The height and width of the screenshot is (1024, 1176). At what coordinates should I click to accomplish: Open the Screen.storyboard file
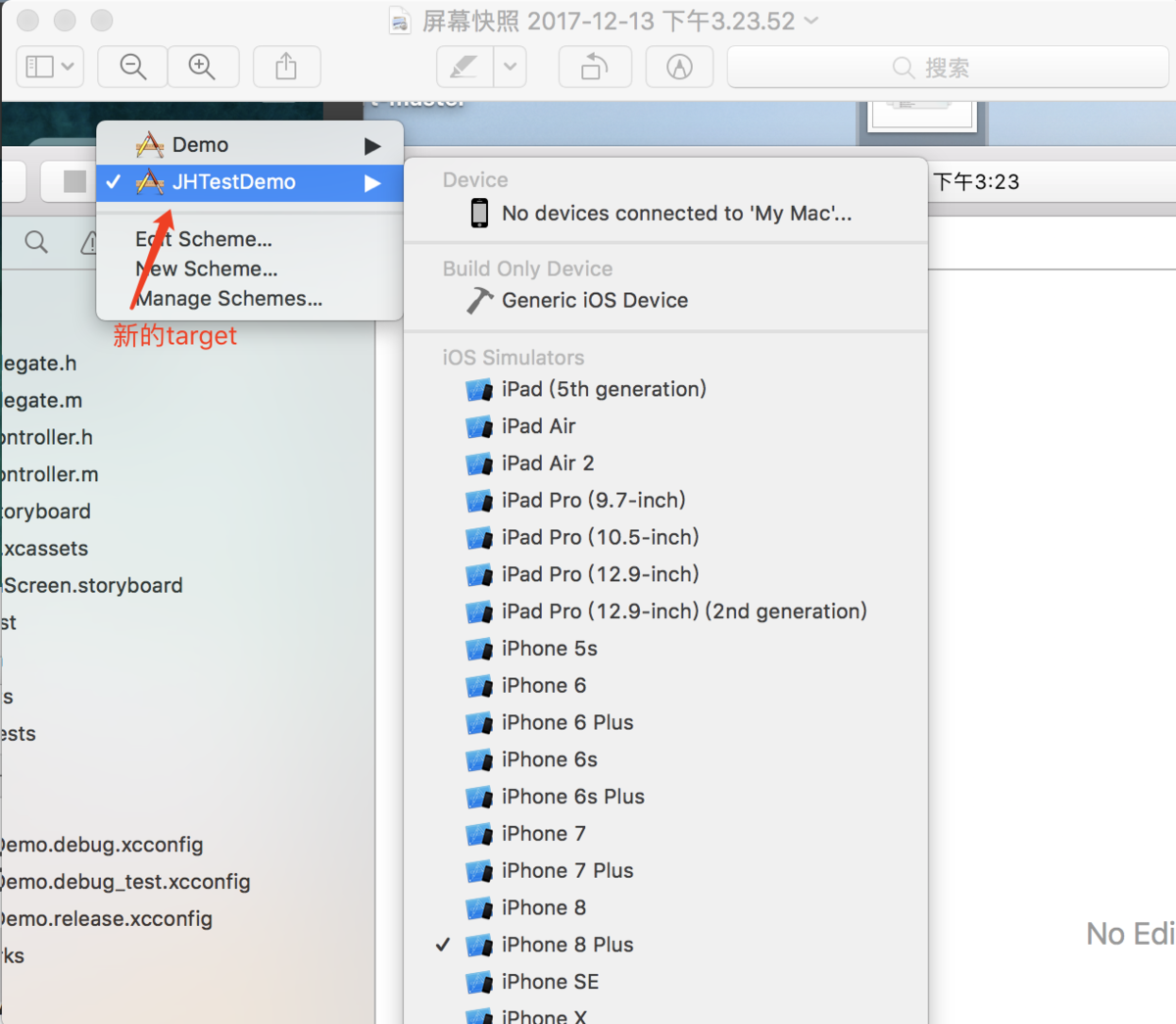92,586
